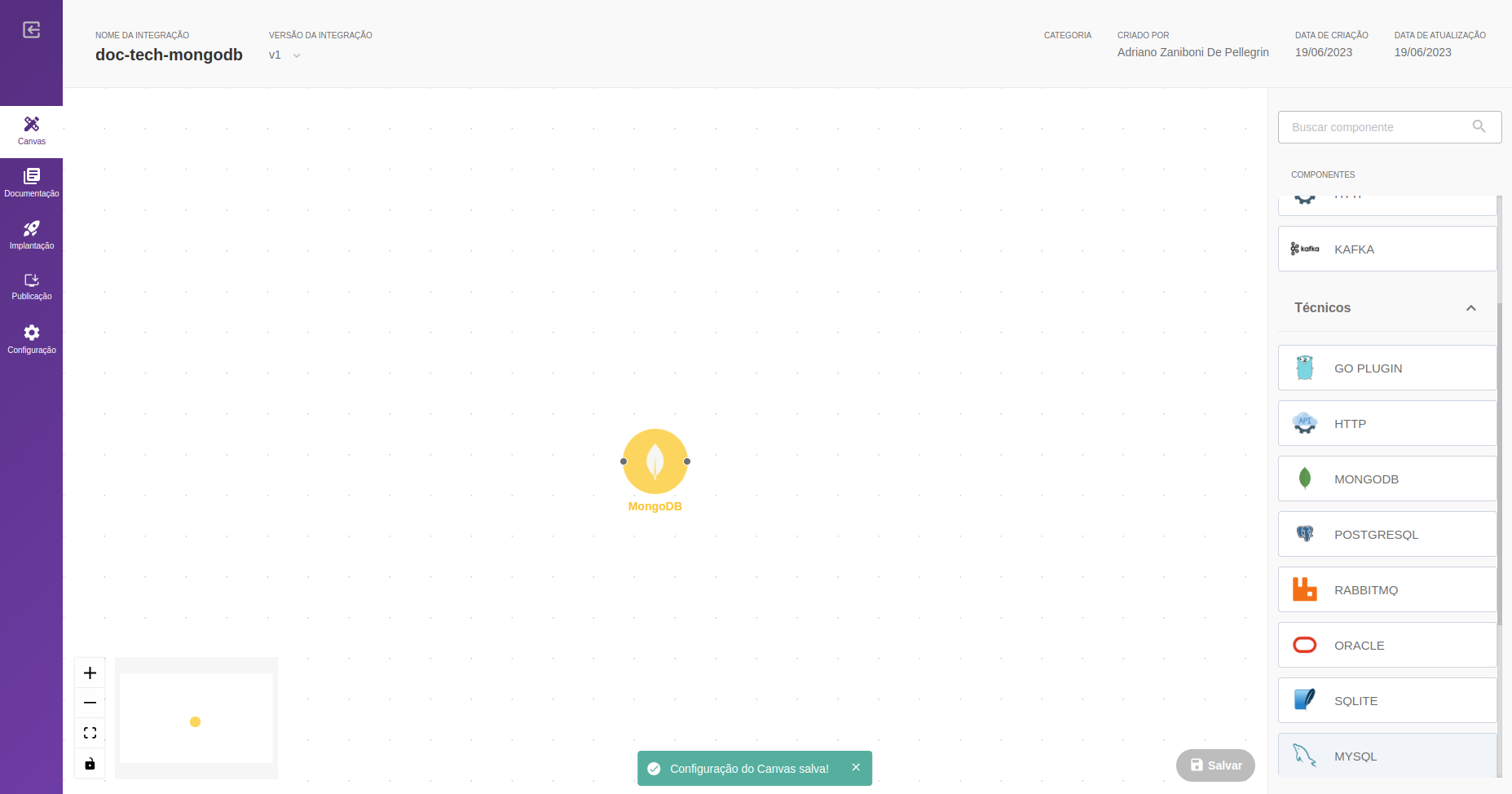Viewport: 1512px width, 794px height.
Task: Click the CATEGORIA header label
Action: click(x=1068, y=35)
